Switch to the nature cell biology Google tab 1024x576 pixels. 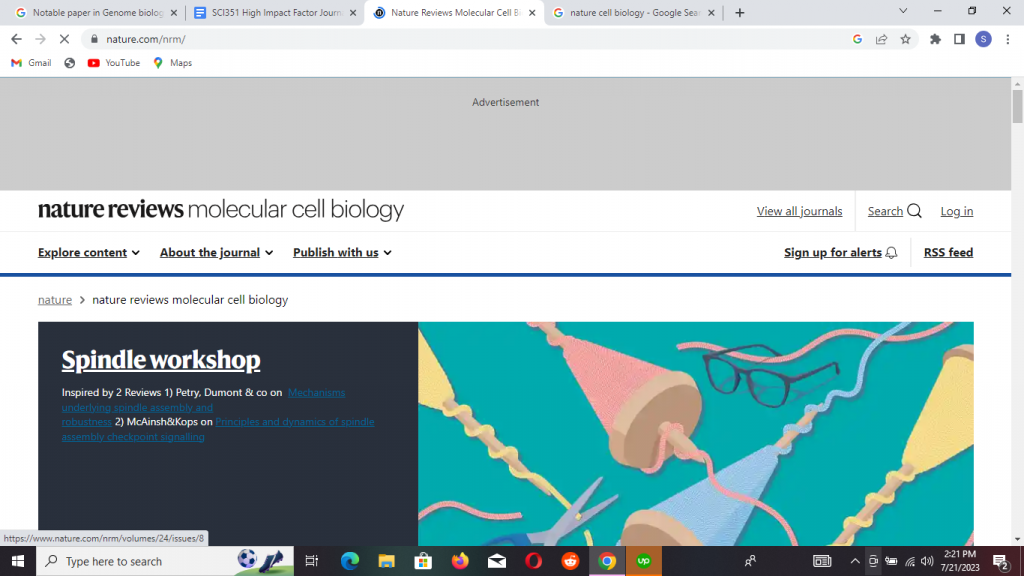pos(632,13)
